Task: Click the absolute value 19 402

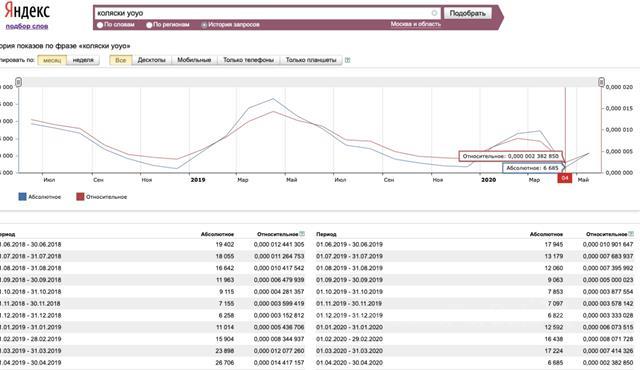Action: pyautogui.click(x=225, y=244)
